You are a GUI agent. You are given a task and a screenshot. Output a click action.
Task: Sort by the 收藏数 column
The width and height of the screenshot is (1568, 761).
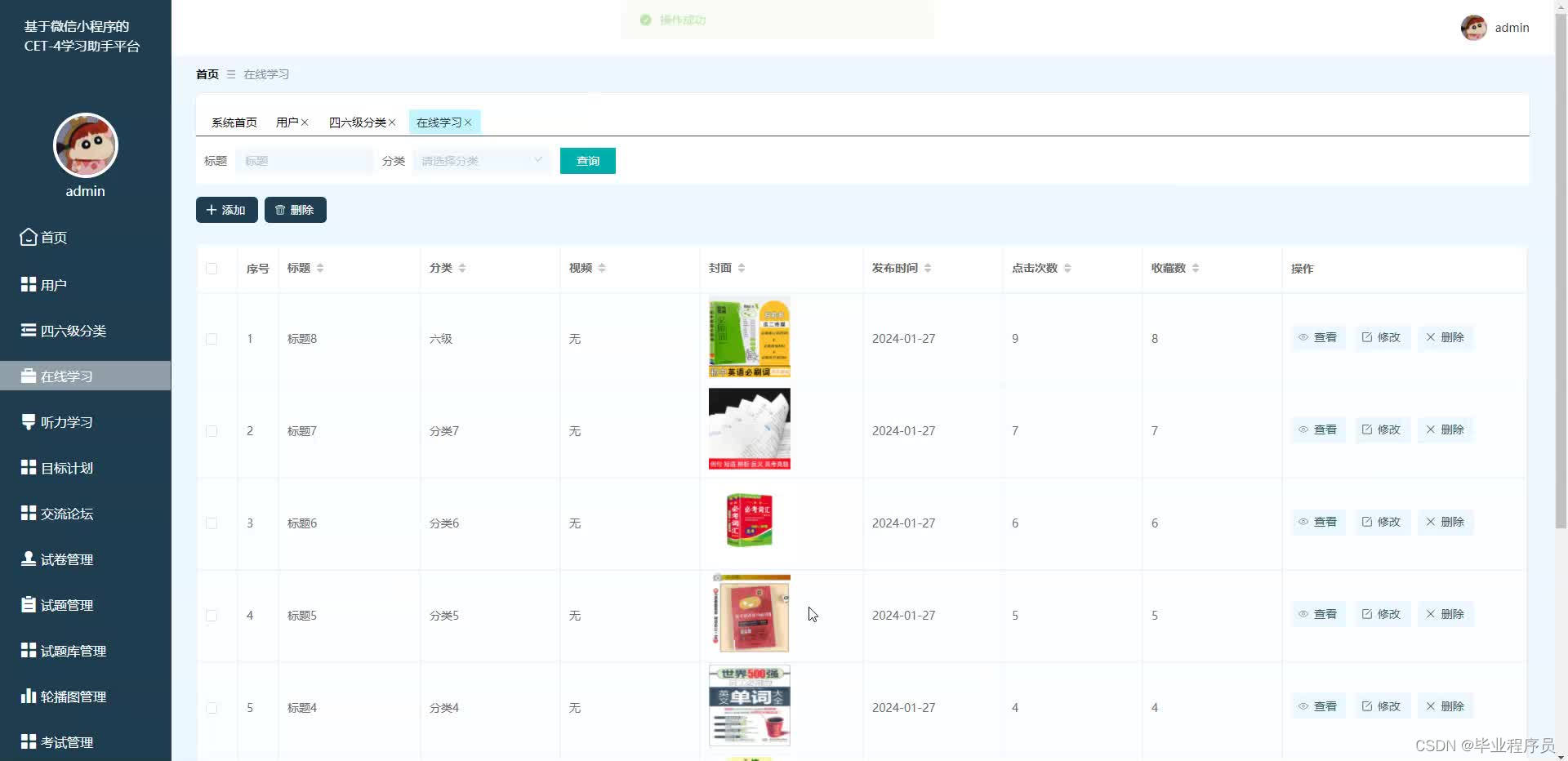pos(1196,269)
